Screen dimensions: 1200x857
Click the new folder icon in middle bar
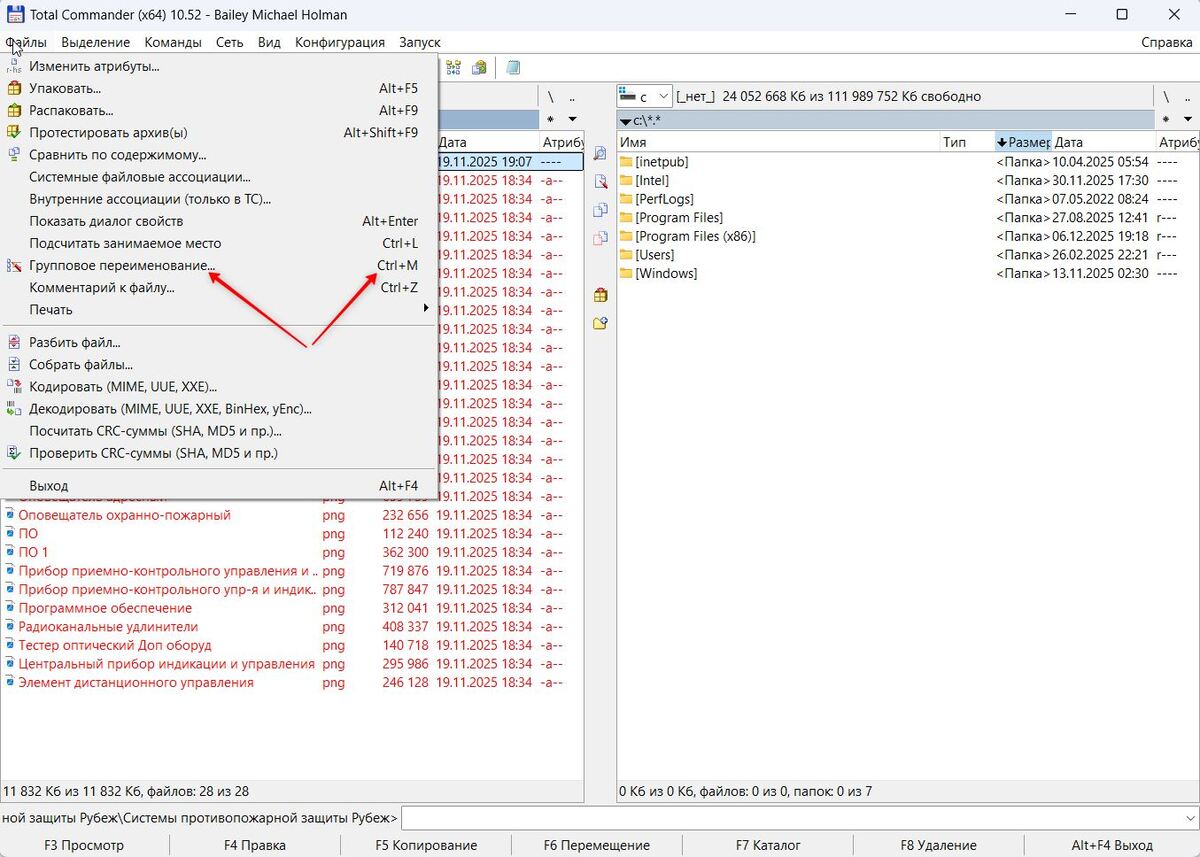pos(600,323)
